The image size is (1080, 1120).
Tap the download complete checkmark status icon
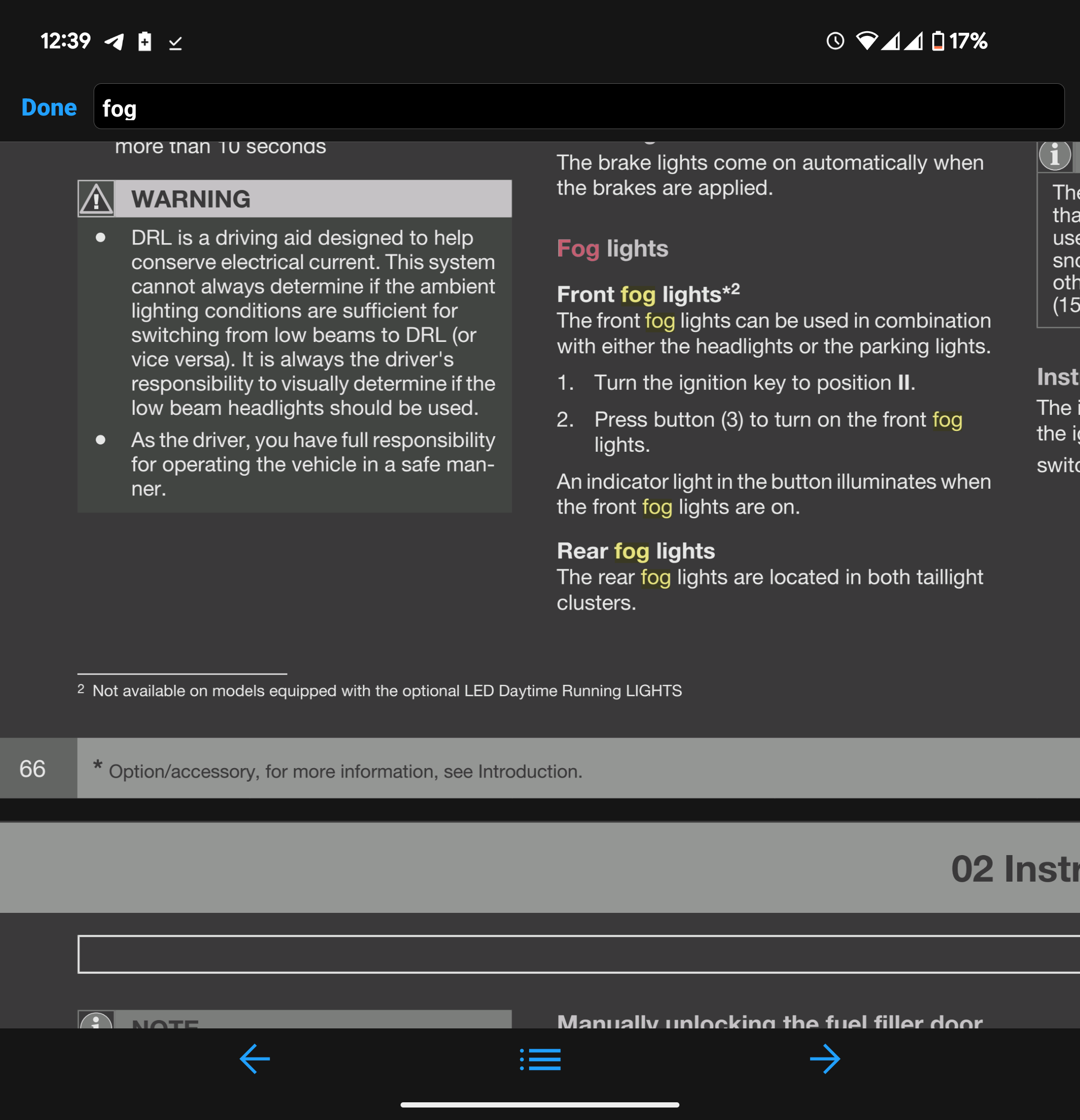[x=175, y=43]
